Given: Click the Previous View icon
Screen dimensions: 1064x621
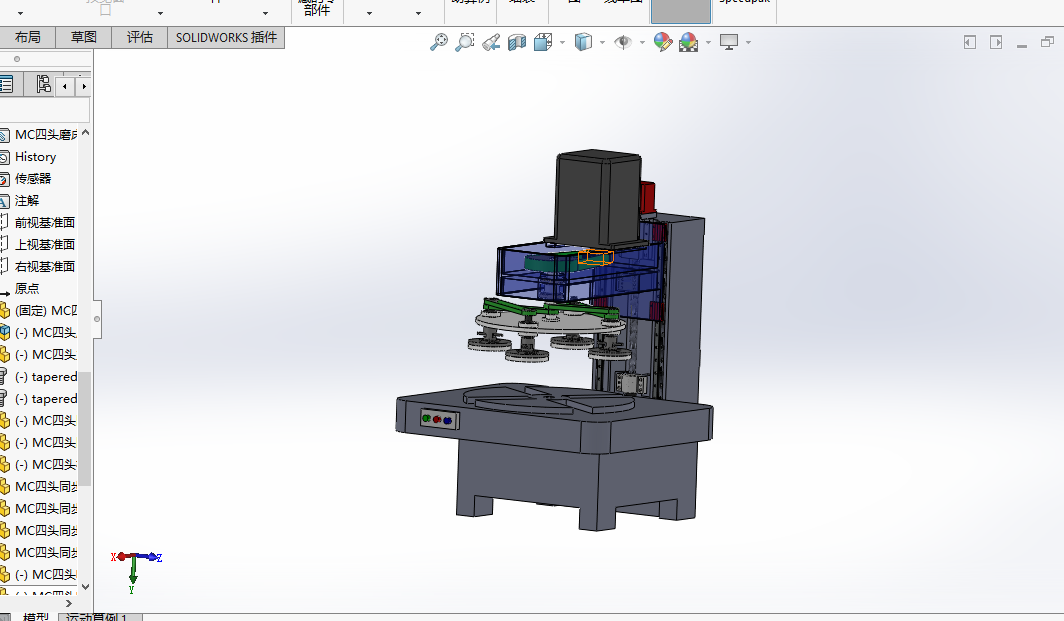Looking at the screenshot, I should click(x=491, y=42).
